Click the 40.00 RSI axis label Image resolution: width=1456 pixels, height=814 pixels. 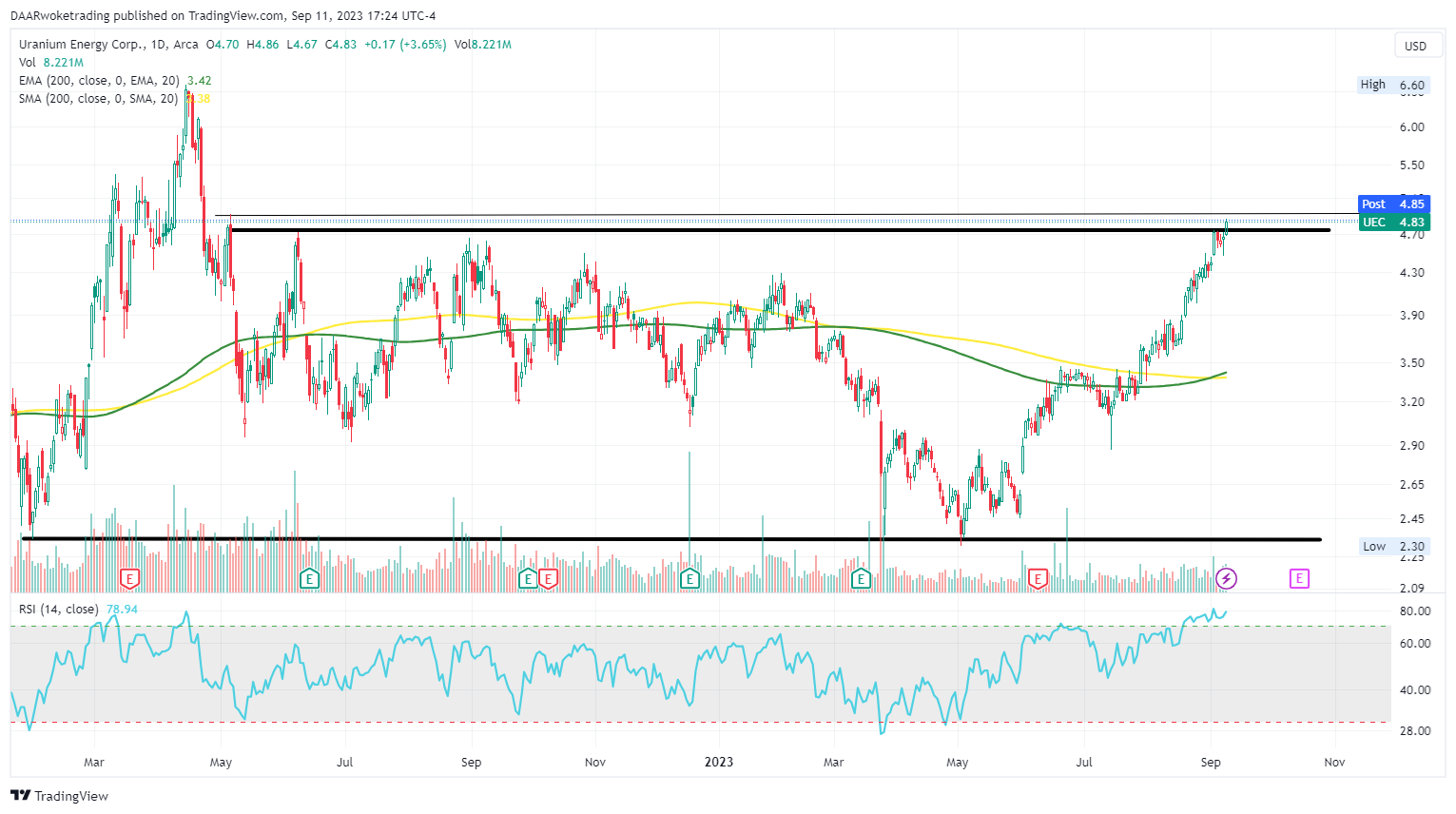point(1416,689)
